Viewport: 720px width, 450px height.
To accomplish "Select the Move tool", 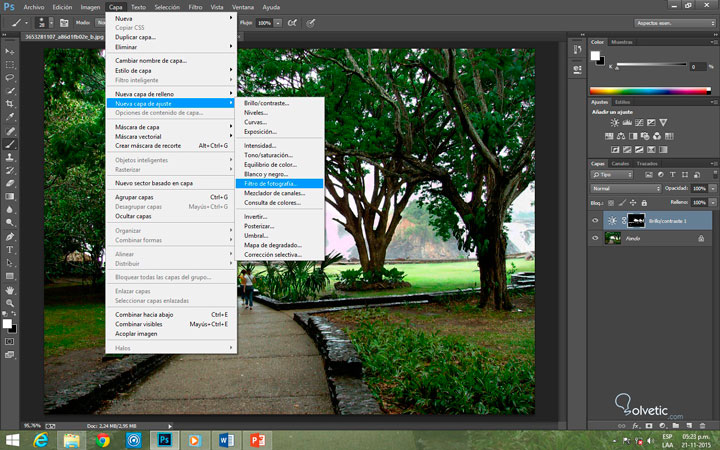I will [x=10, y=51].
